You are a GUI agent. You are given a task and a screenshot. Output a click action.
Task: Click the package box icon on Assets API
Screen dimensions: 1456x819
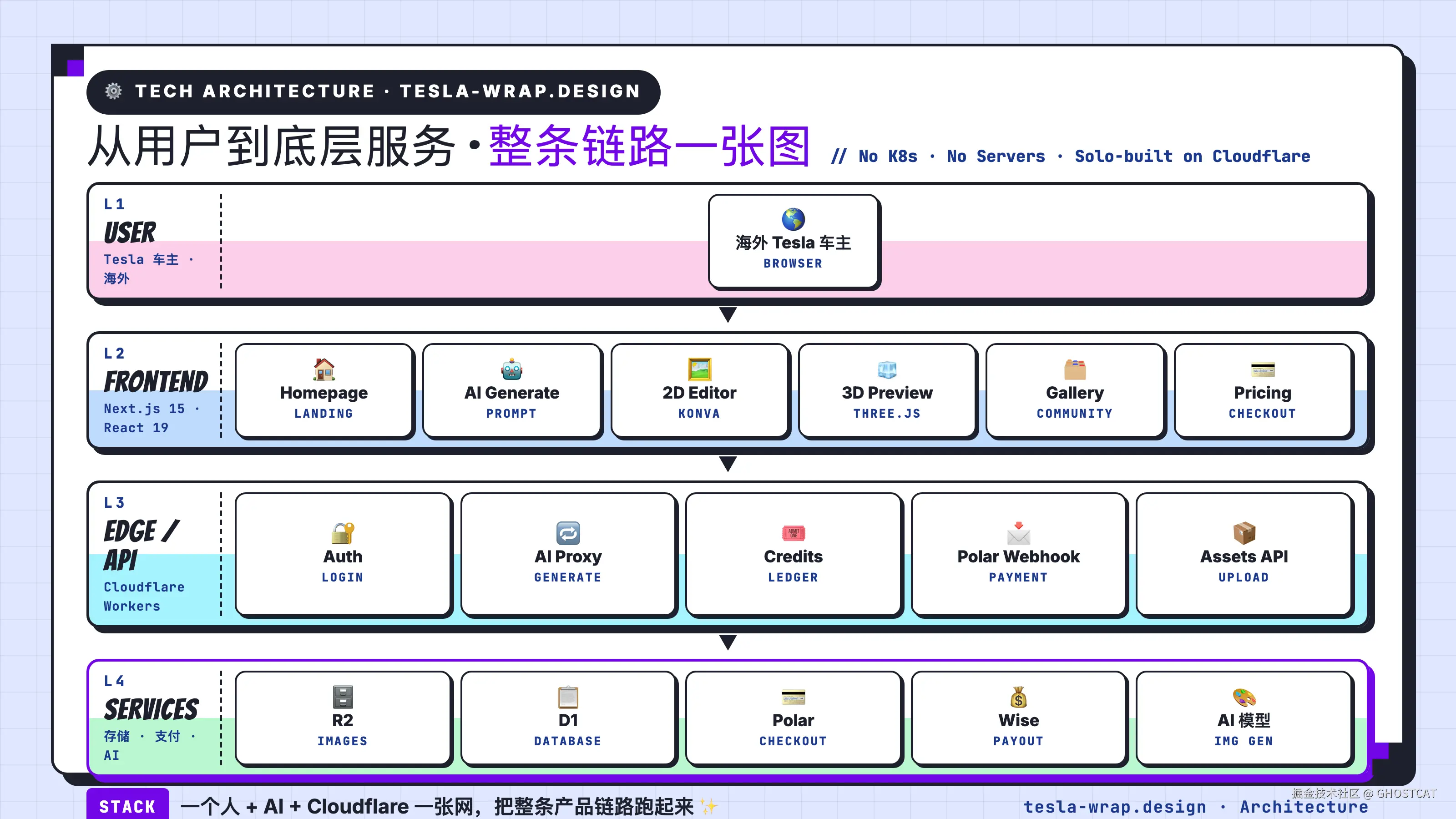1244,533
